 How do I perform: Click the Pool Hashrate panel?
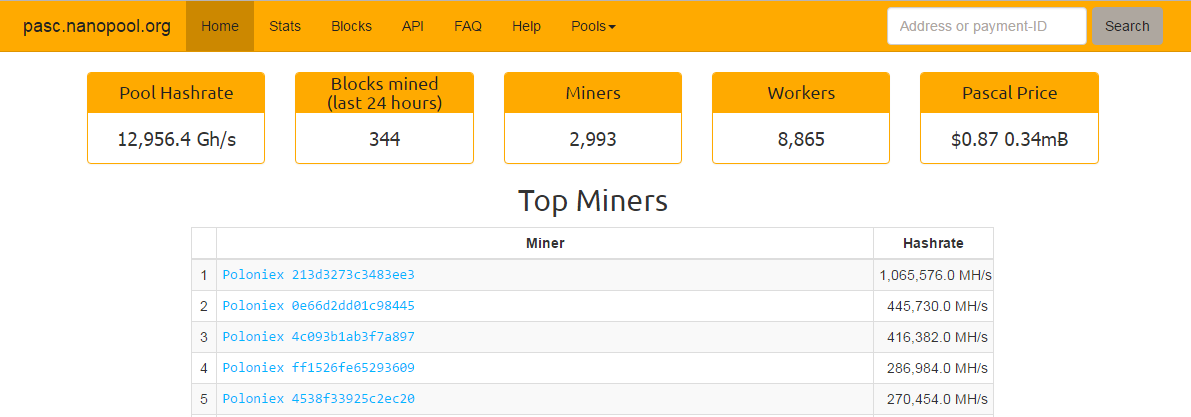click(176, 118)
